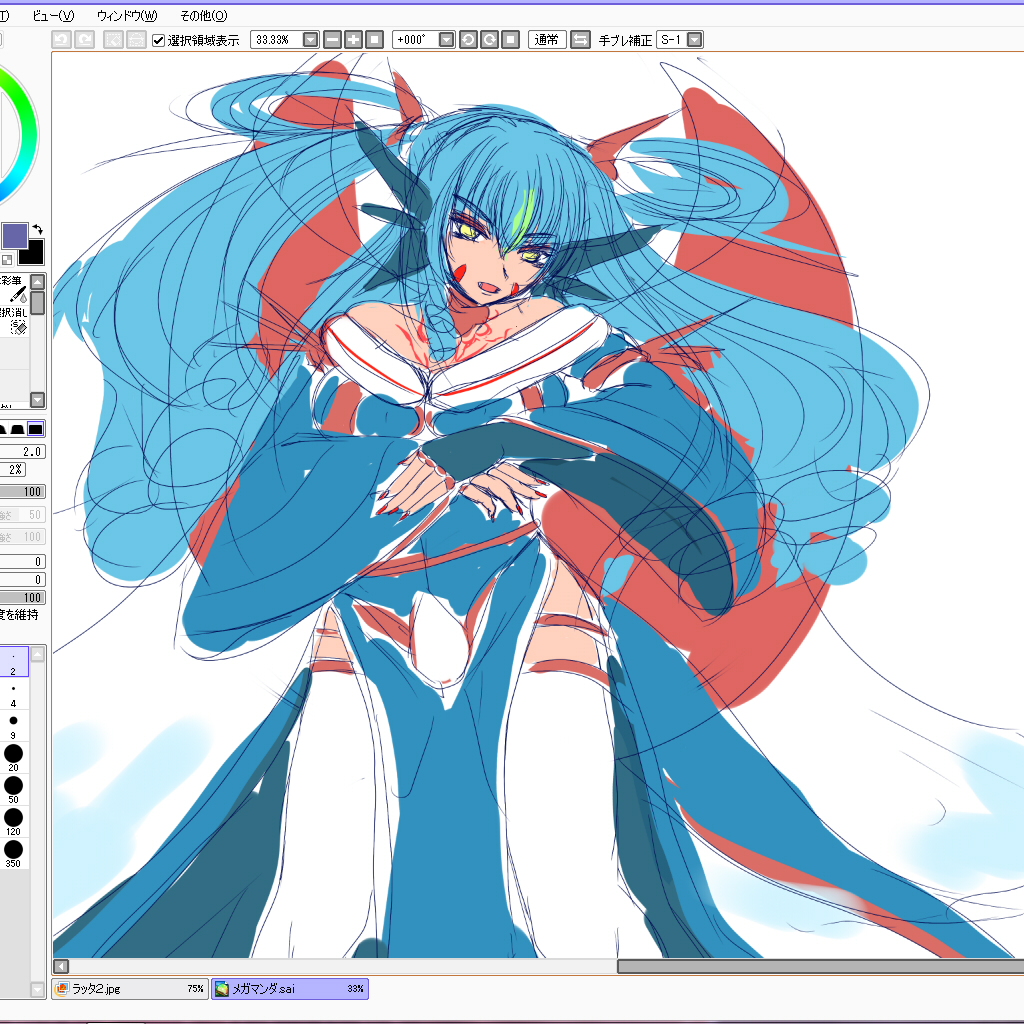The height and width of the screenshot is (1024, 1024).
Task: Toggle the 選択領域表示 checkbox
Action: click(158, 40)
